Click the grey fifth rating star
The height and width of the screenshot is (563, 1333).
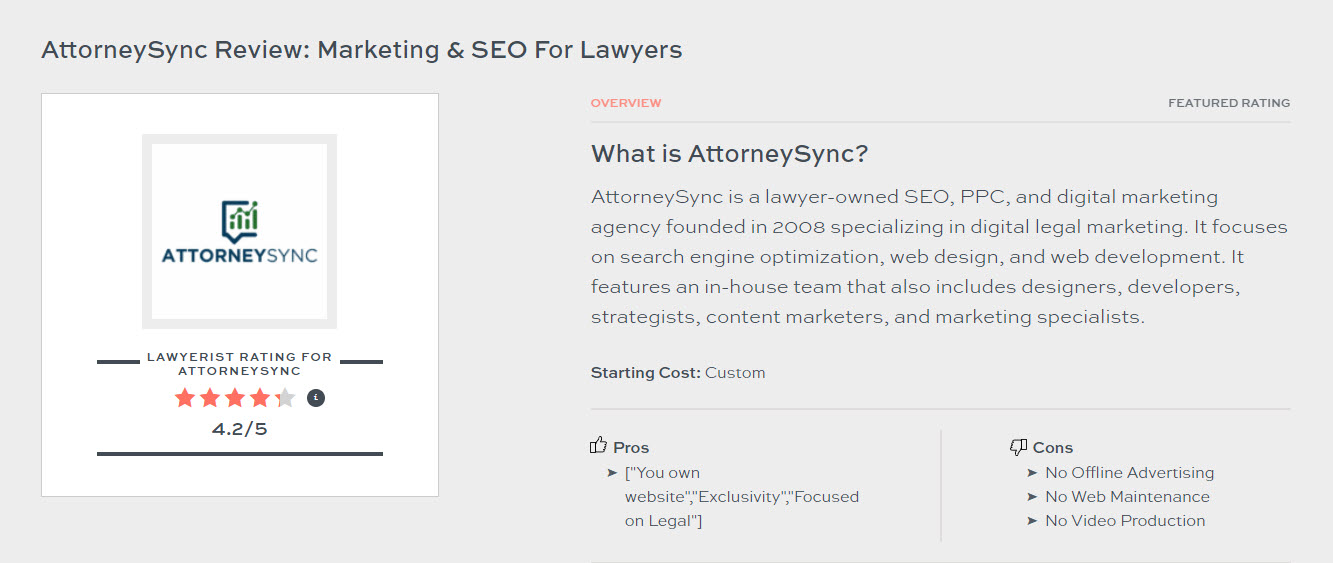coord(285,398)
